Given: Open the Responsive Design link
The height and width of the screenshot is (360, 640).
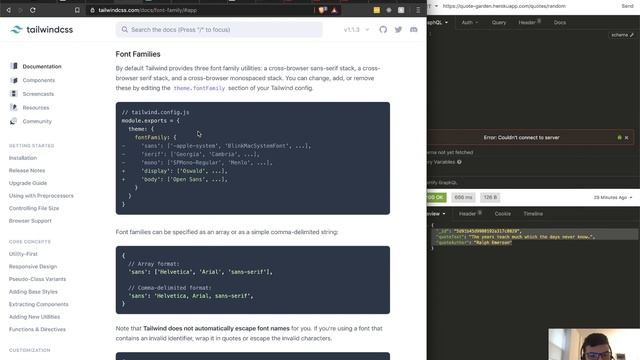Looking at the screenshot, I should pyautogui.click(x=33, y=267).
